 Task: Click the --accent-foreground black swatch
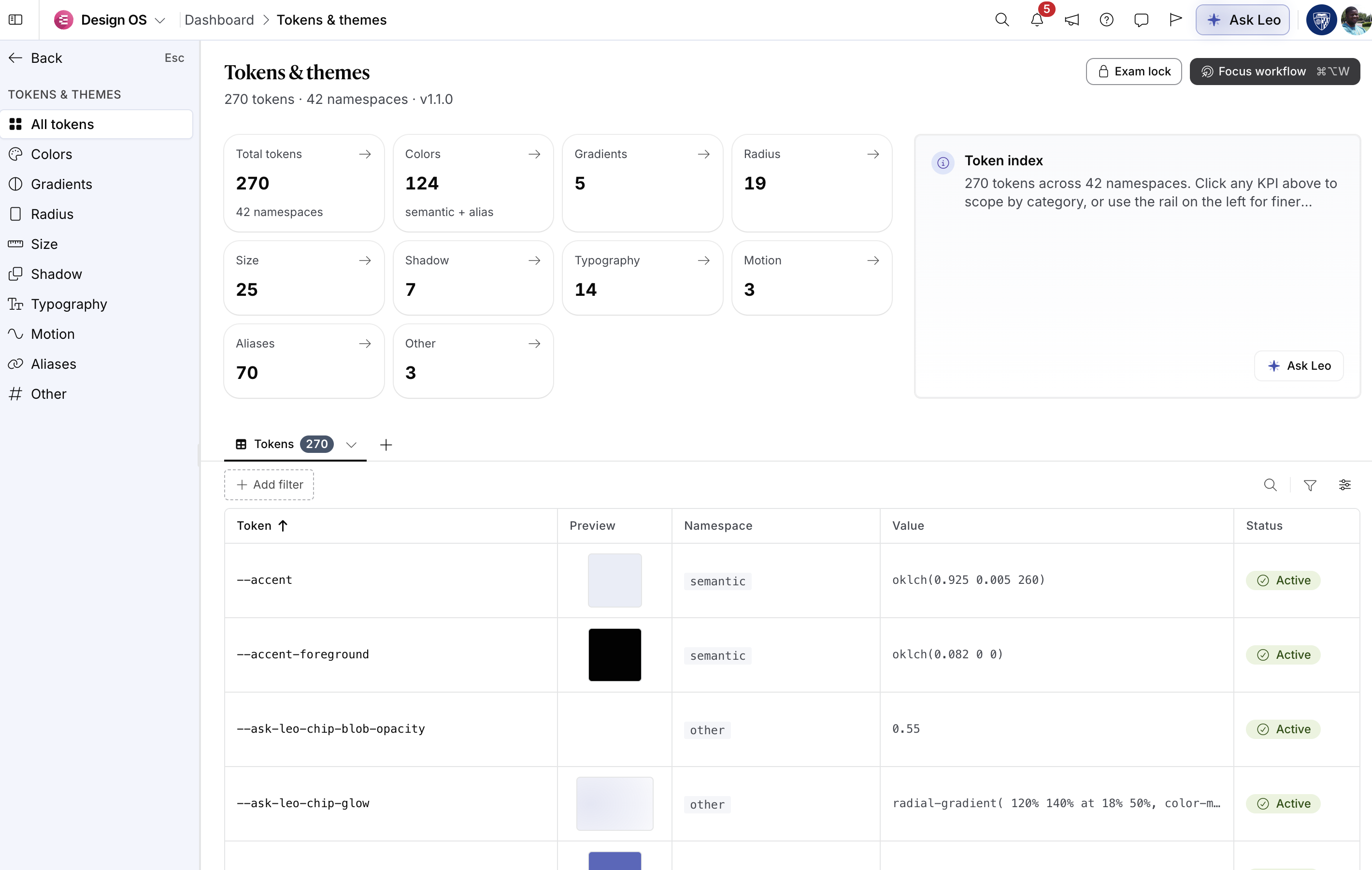point(614,654)
